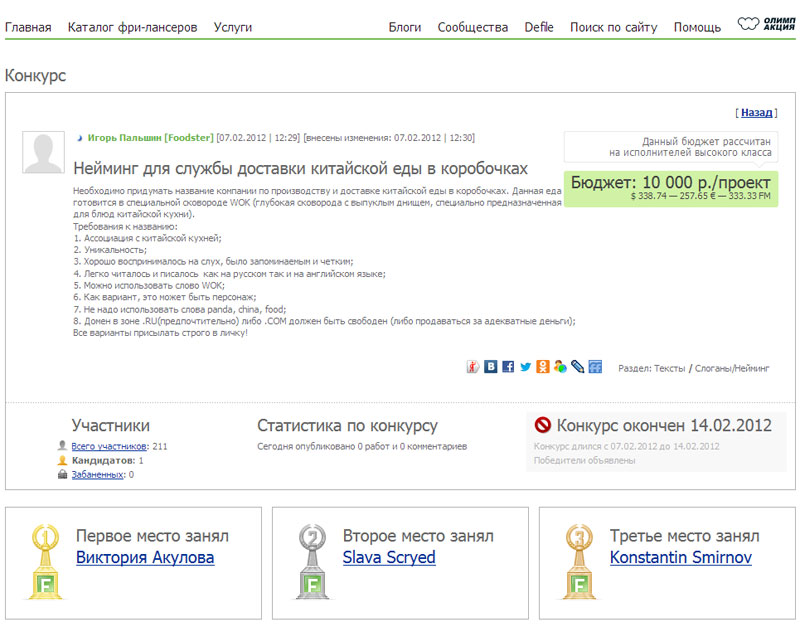Click the contest duration dates text
This screenshot has height=627, width=800.
pos(627,446)
